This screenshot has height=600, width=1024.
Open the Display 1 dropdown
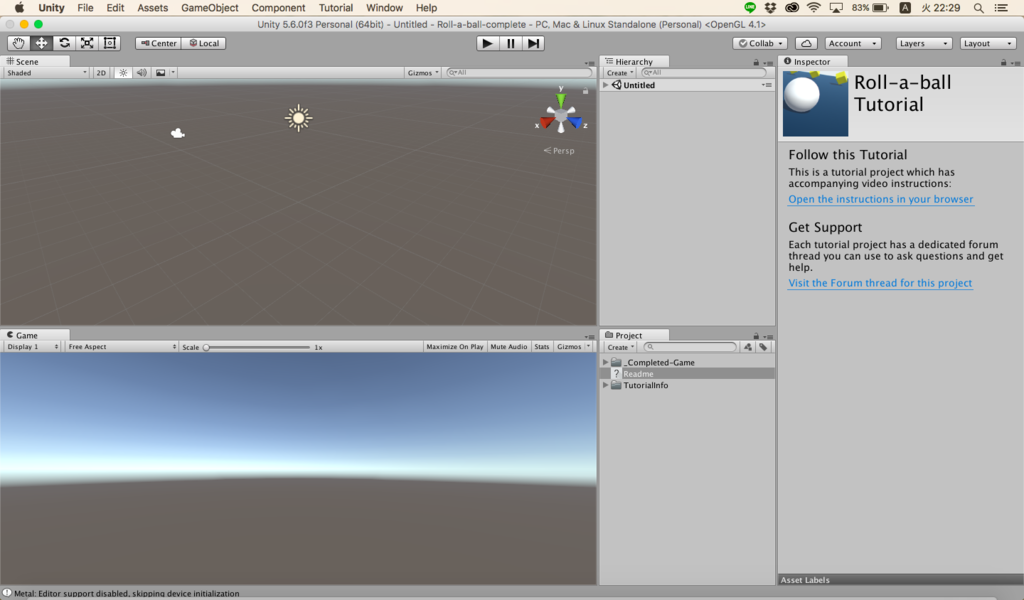32,347
